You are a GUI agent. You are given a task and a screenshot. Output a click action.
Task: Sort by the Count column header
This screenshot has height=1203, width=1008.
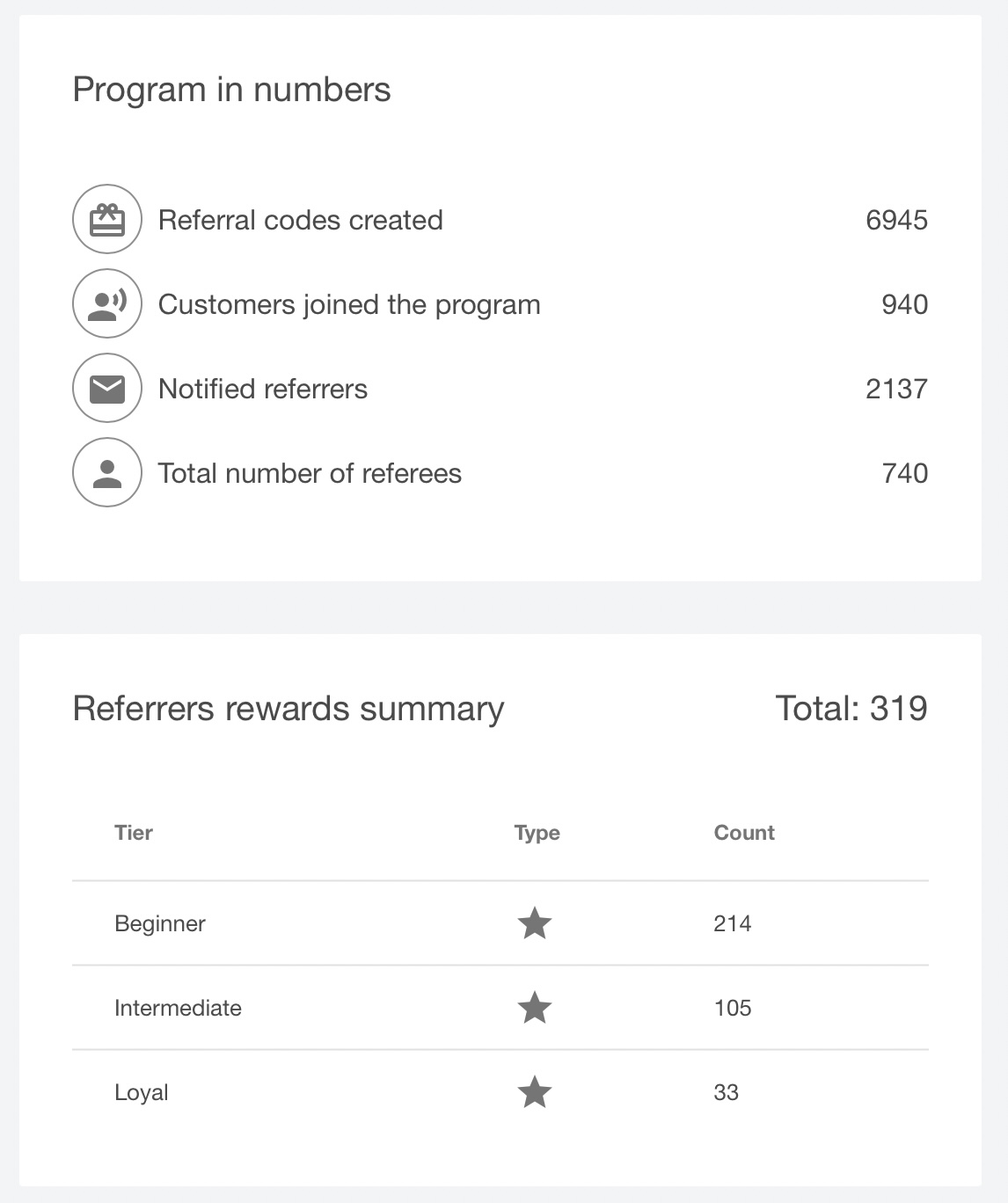click(x=743, y=833)
